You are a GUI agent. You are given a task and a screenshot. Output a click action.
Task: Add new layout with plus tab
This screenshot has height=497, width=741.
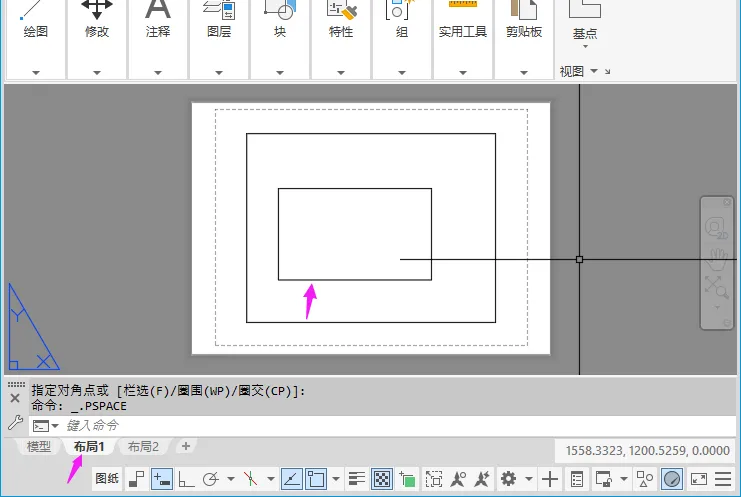[x=186, y=446]
